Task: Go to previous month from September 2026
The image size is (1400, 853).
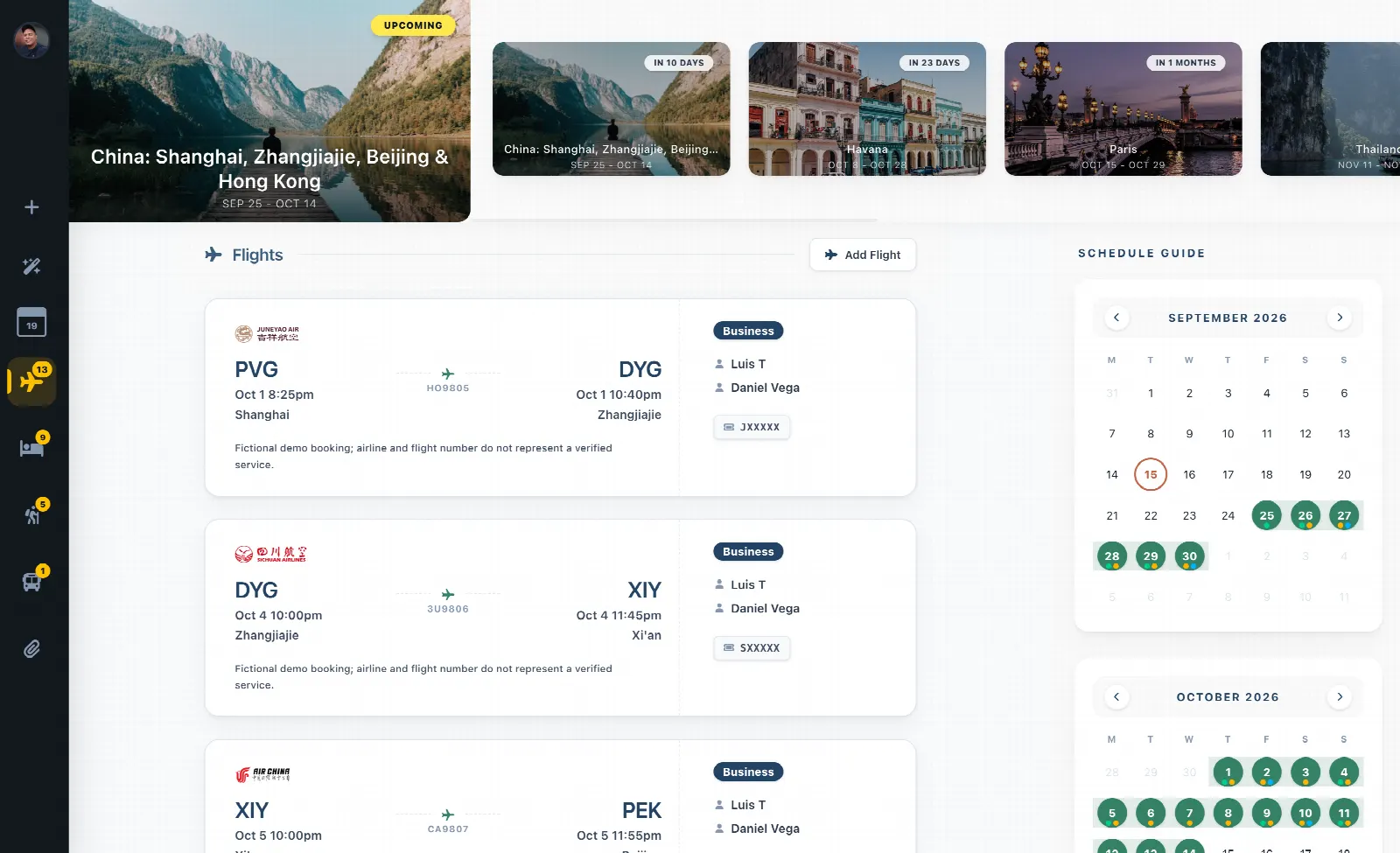Action: 1116,318
